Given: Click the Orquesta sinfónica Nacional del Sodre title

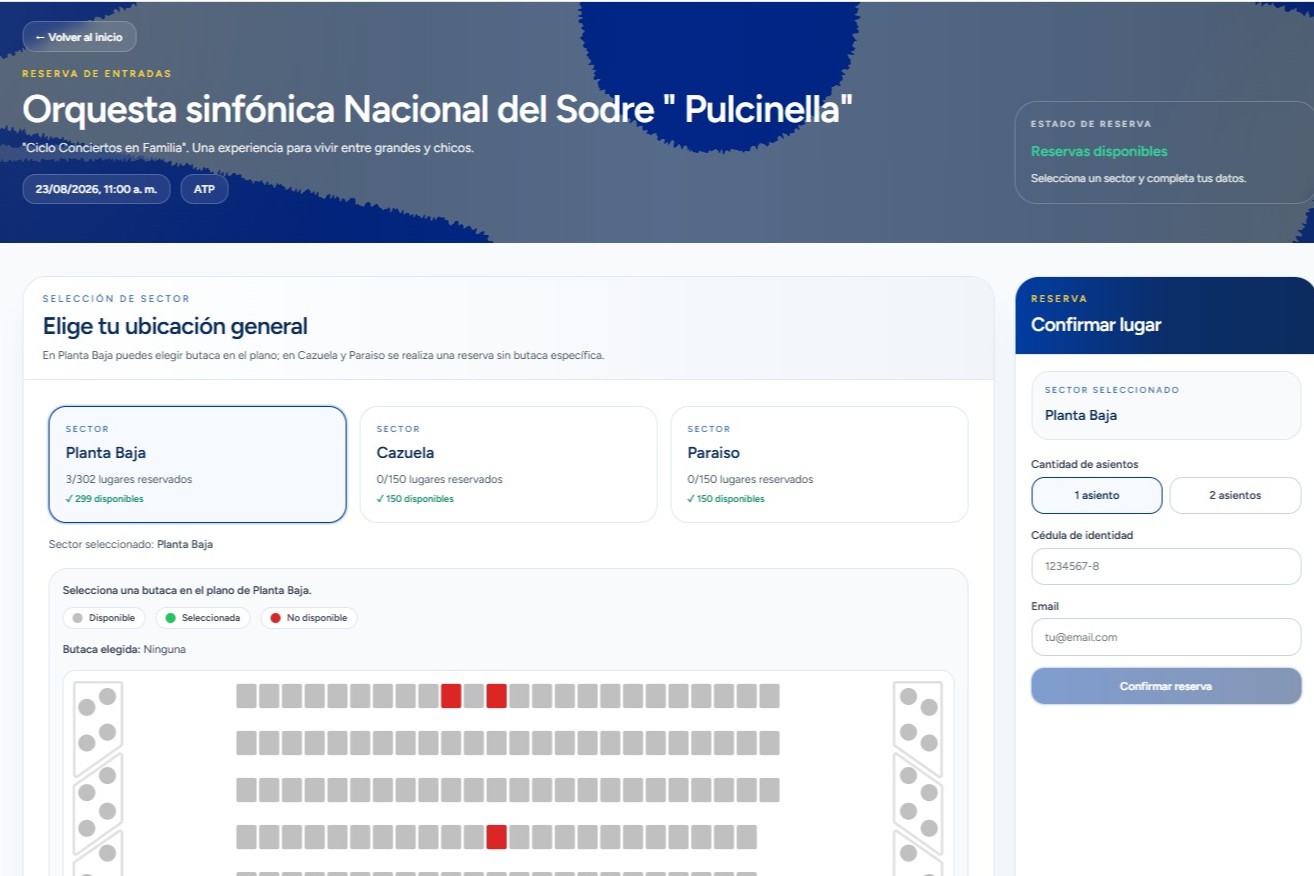Looking at the screenshot, I should click(x=438, y=110).
